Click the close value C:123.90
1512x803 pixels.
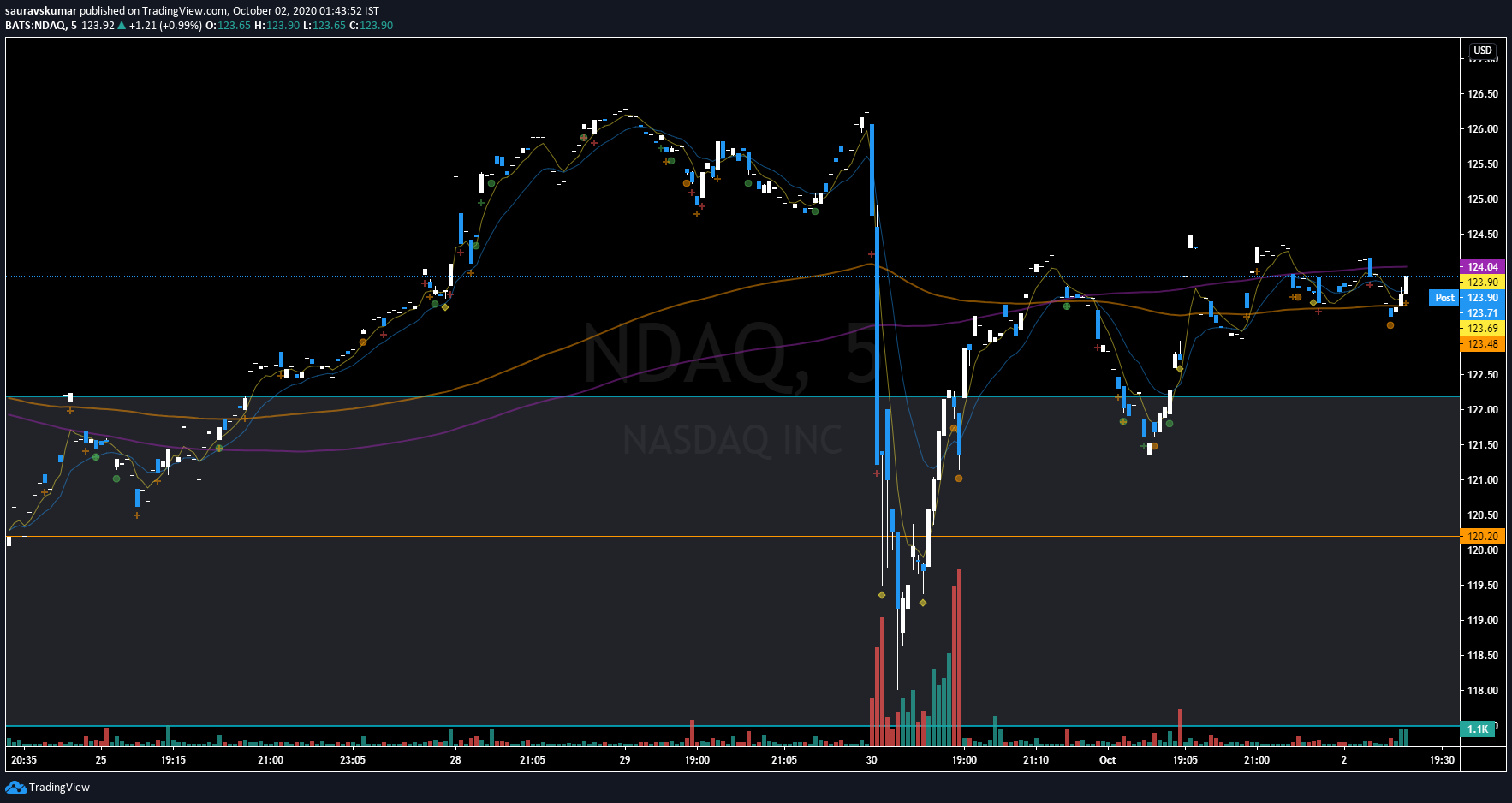pyautogui.click(x=372, y=26)
